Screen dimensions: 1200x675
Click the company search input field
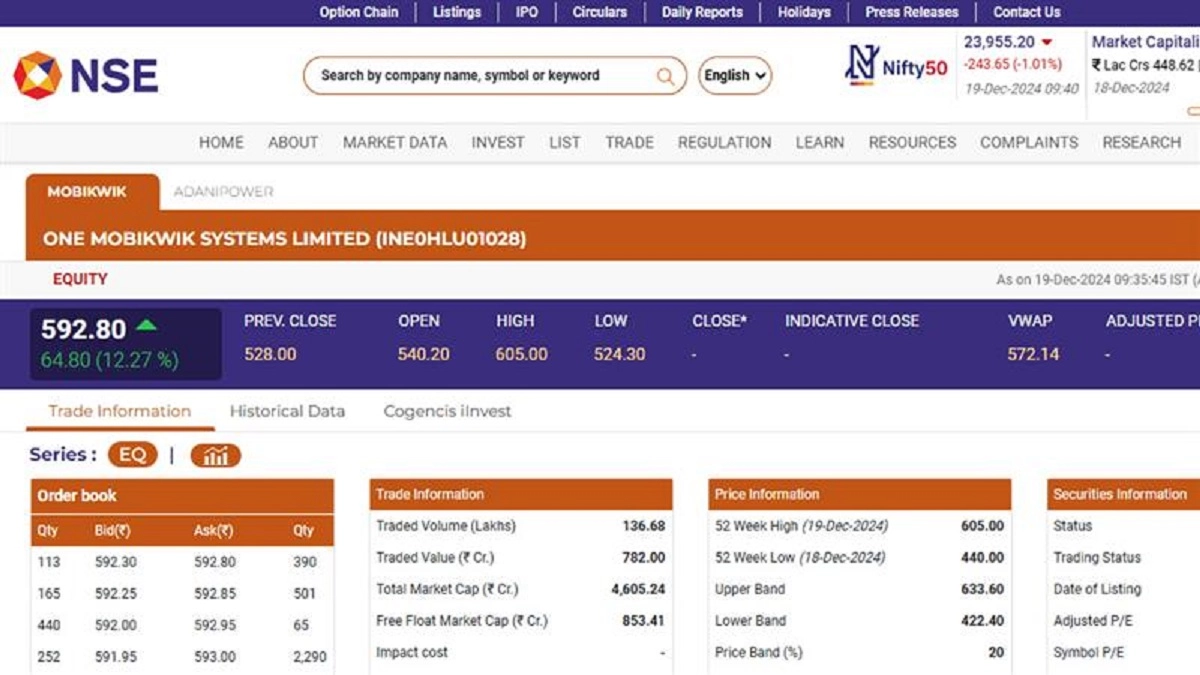[x=485, y=76]
